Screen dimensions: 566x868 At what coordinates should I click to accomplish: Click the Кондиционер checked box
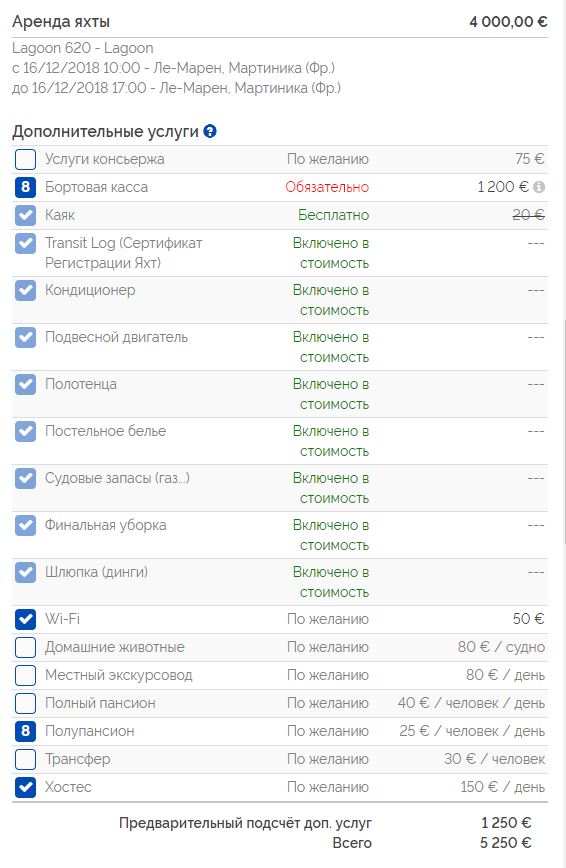25,290
